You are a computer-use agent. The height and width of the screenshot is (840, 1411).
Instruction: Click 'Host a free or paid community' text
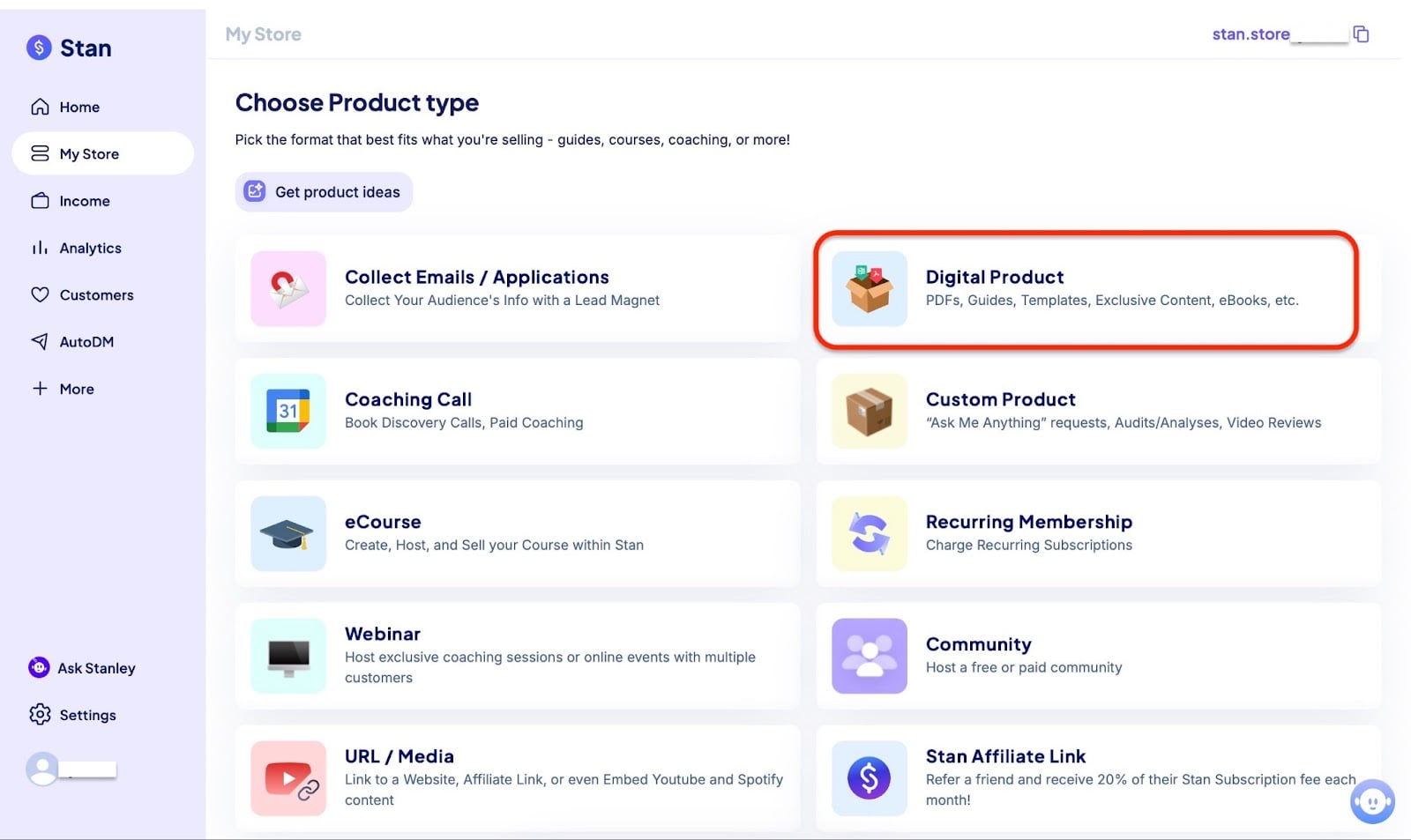pyautogui.click(x=1024, y=668)
